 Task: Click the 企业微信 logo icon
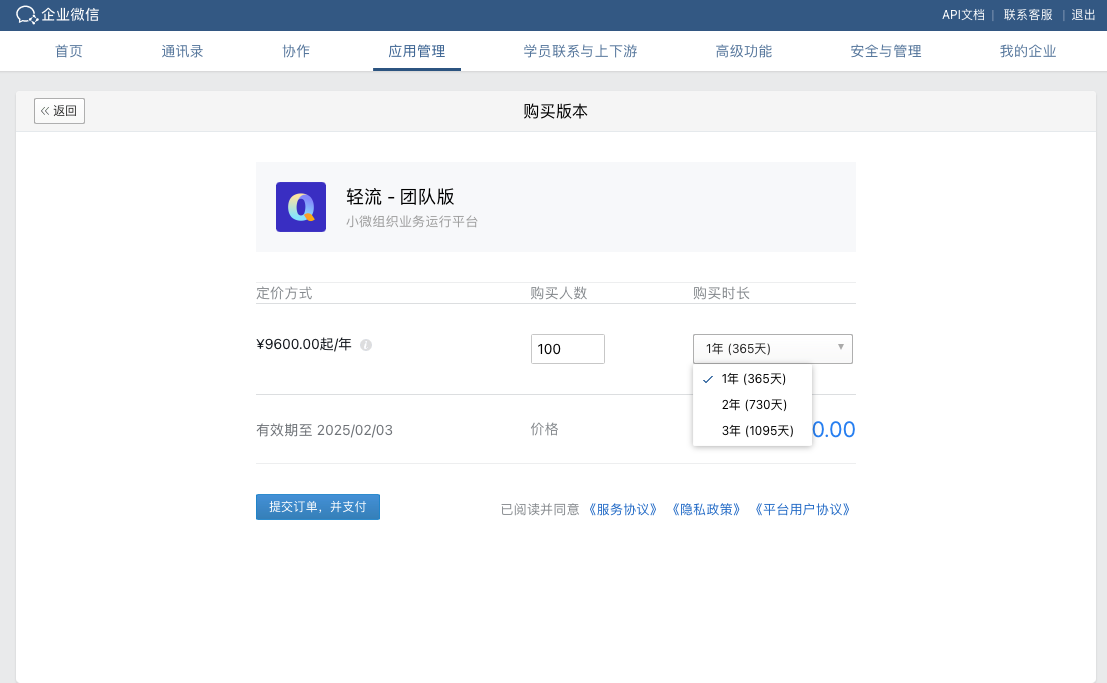[27, 15]
